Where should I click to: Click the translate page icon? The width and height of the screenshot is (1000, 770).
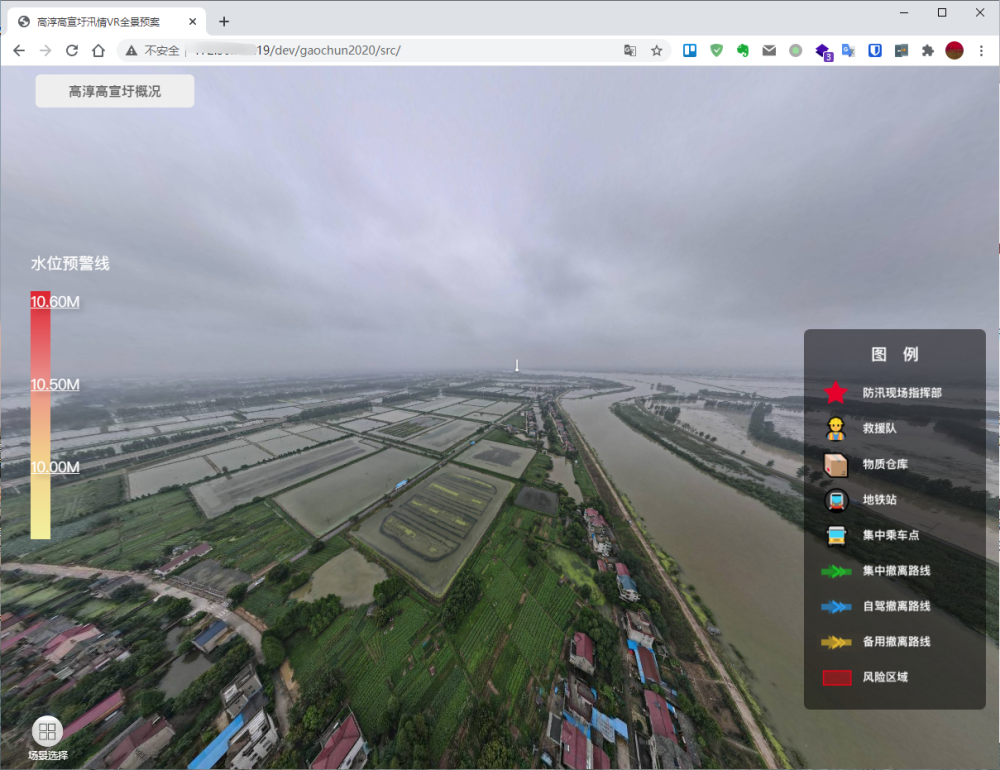629,50
